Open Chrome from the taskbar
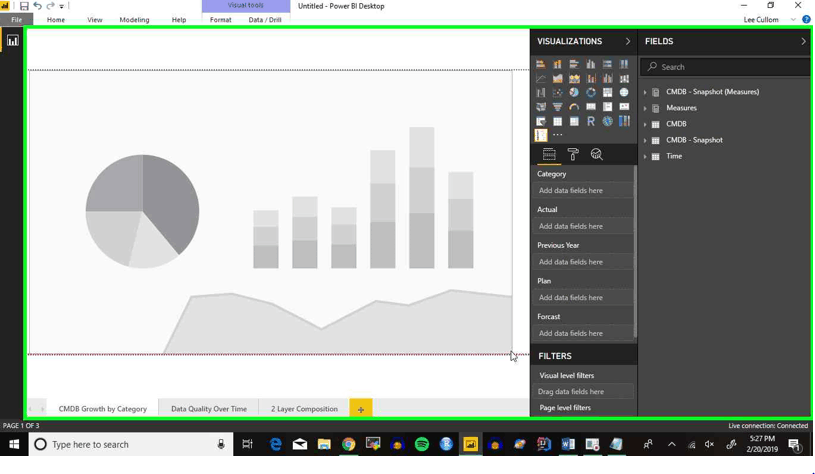 (x=348, y=444)
